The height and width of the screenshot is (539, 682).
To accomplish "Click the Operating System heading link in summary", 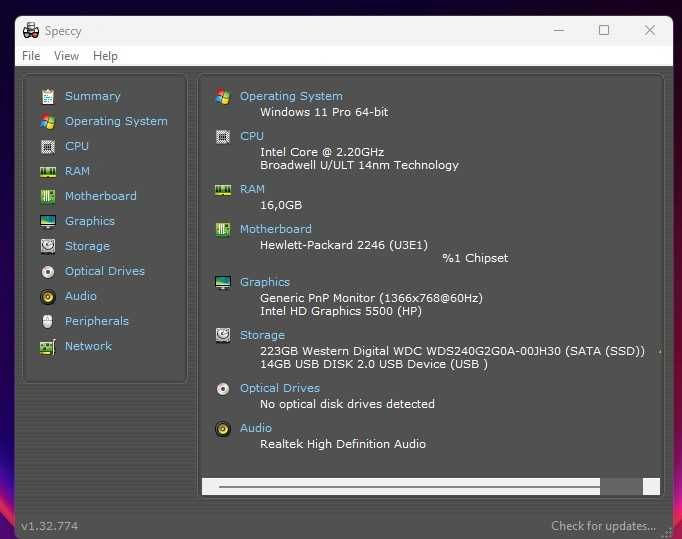I will point(291,96).
